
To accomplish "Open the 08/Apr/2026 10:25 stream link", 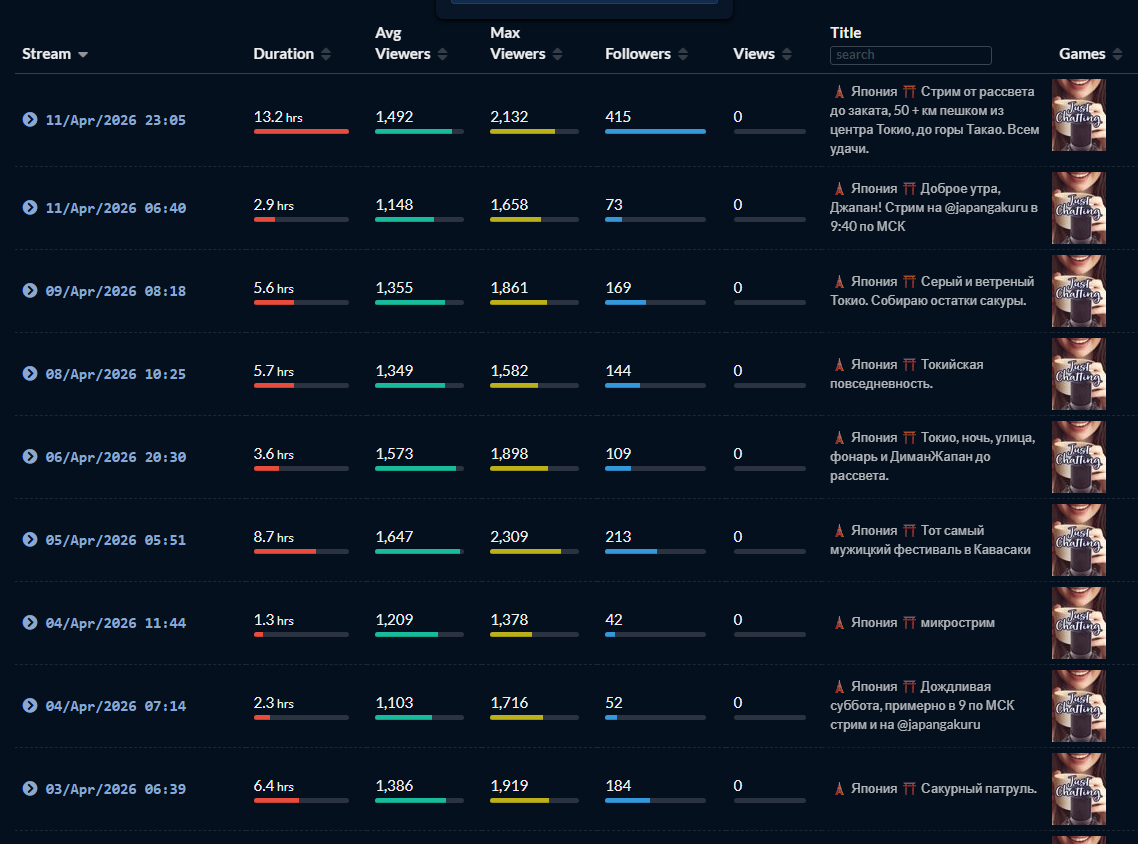I will [115, 374].
